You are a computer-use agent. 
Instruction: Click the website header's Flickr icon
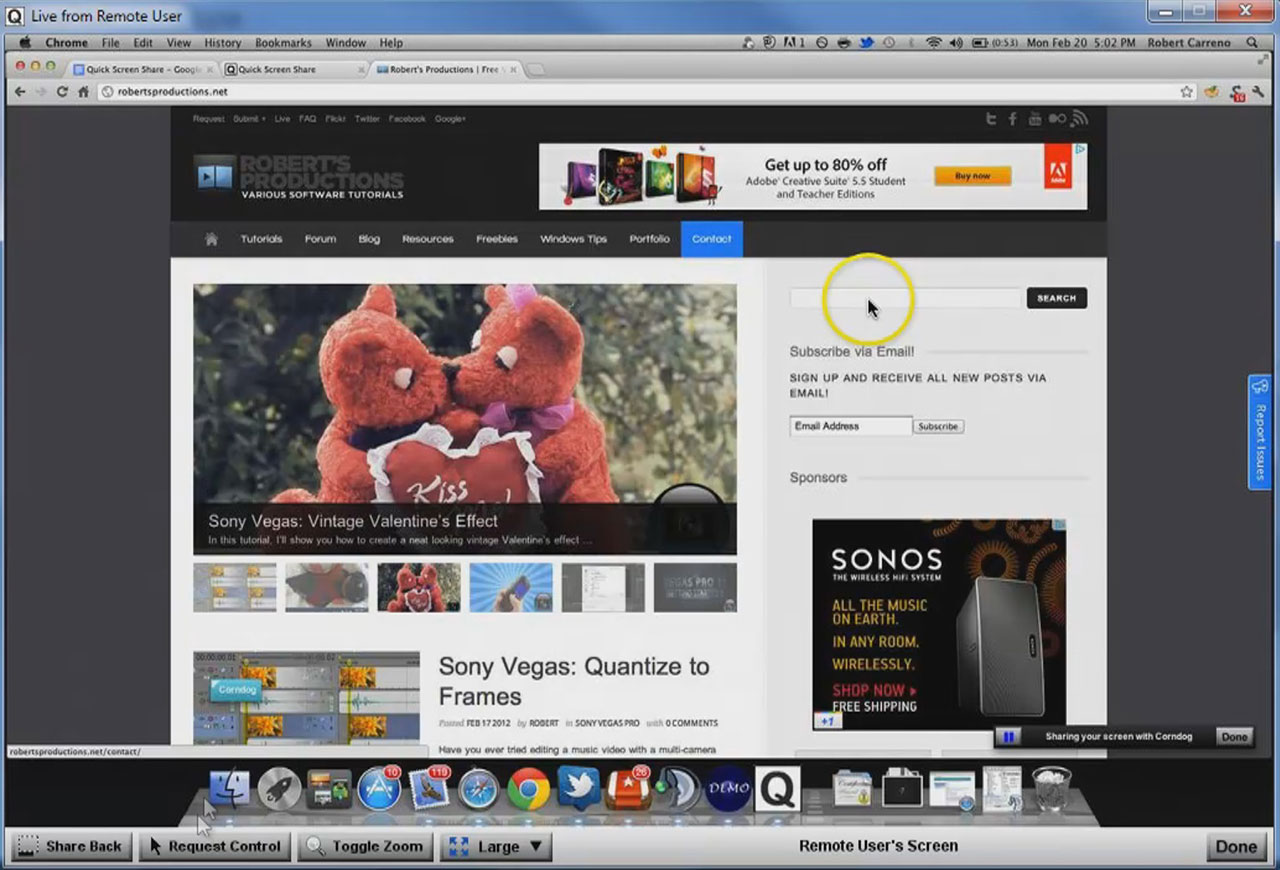1057,119
